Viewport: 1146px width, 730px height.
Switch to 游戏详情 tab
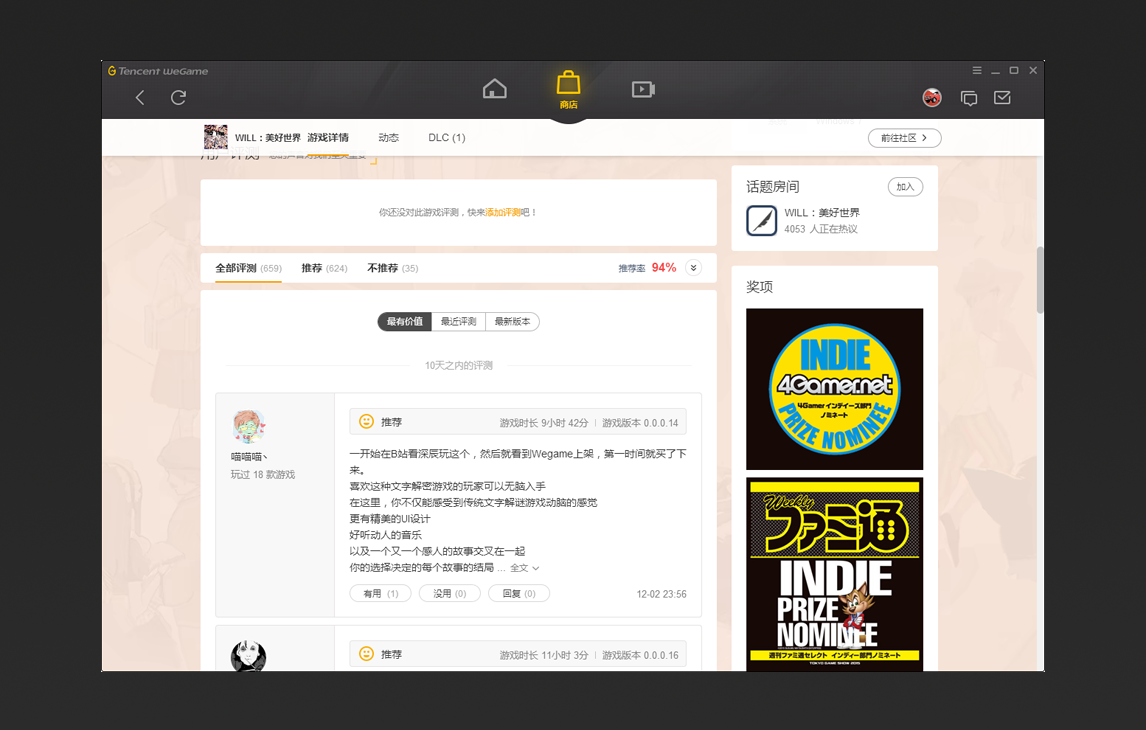(328, 137)
